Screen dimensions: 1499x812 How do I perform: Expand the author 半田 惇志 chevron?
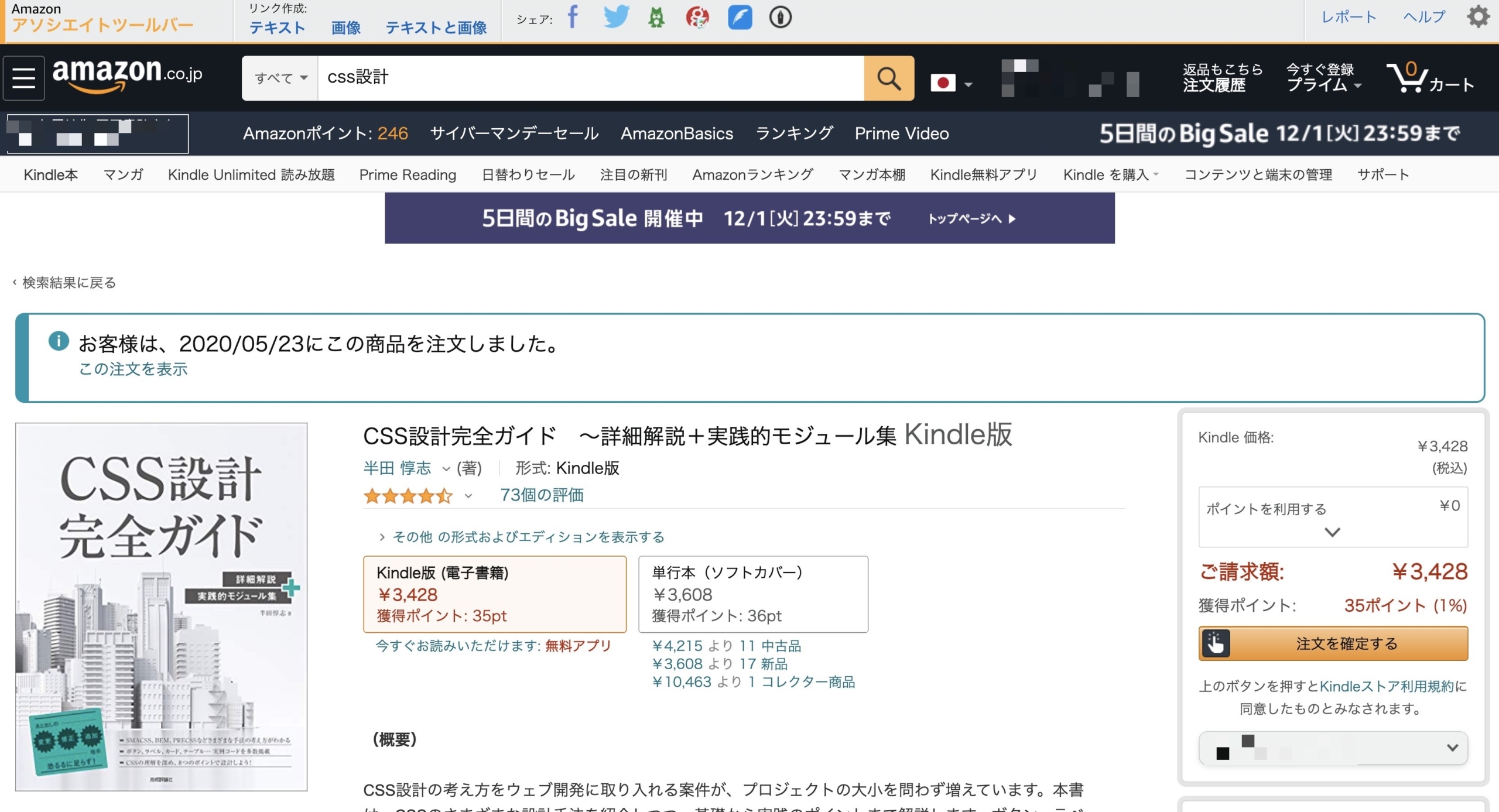pyautogui.click(x=446, y=469)
